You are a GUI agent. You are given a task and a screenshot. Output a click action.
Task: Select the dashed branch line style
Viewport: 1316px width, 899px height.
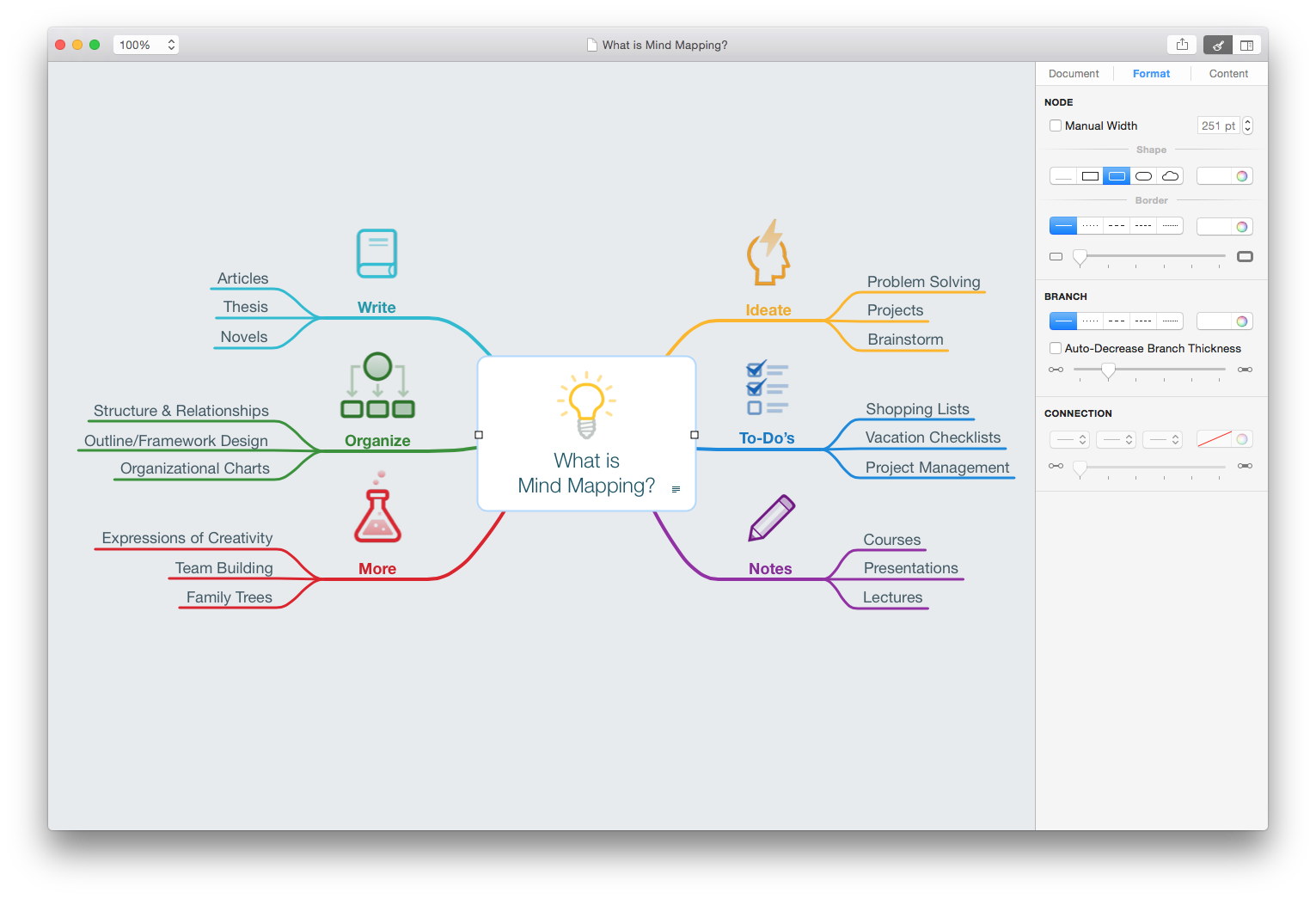1117,321
